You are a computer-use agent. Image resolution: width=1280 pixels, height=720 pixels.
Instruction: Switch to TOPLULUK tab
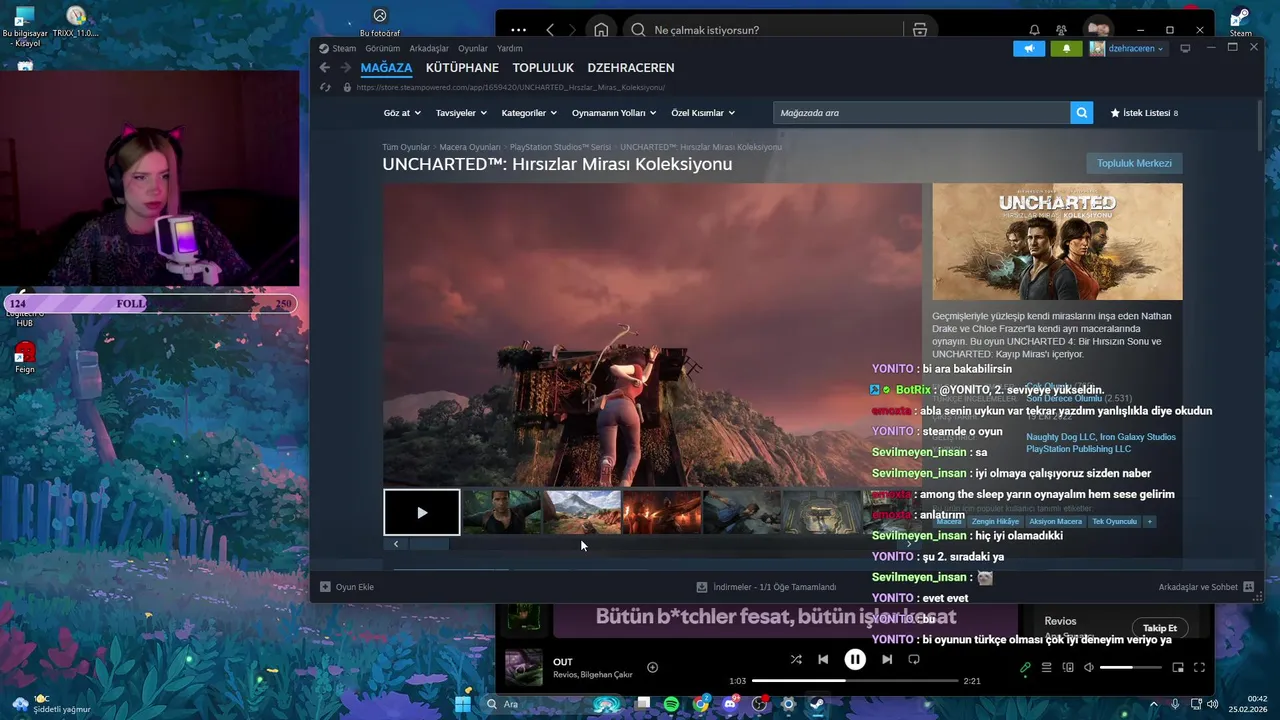tap(543, 68)
